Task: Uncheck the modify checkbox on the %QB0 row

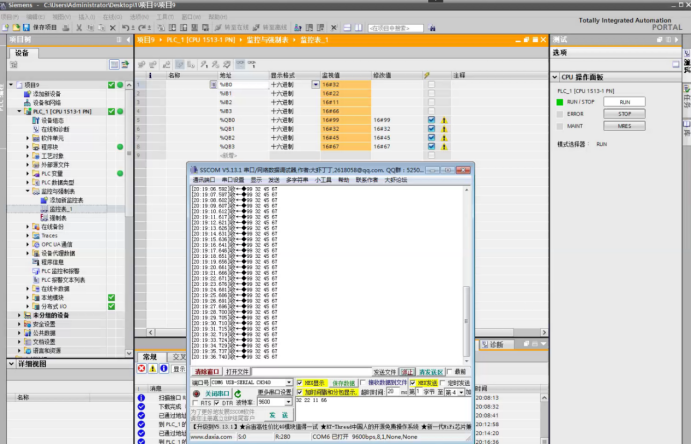Action: 431,120
